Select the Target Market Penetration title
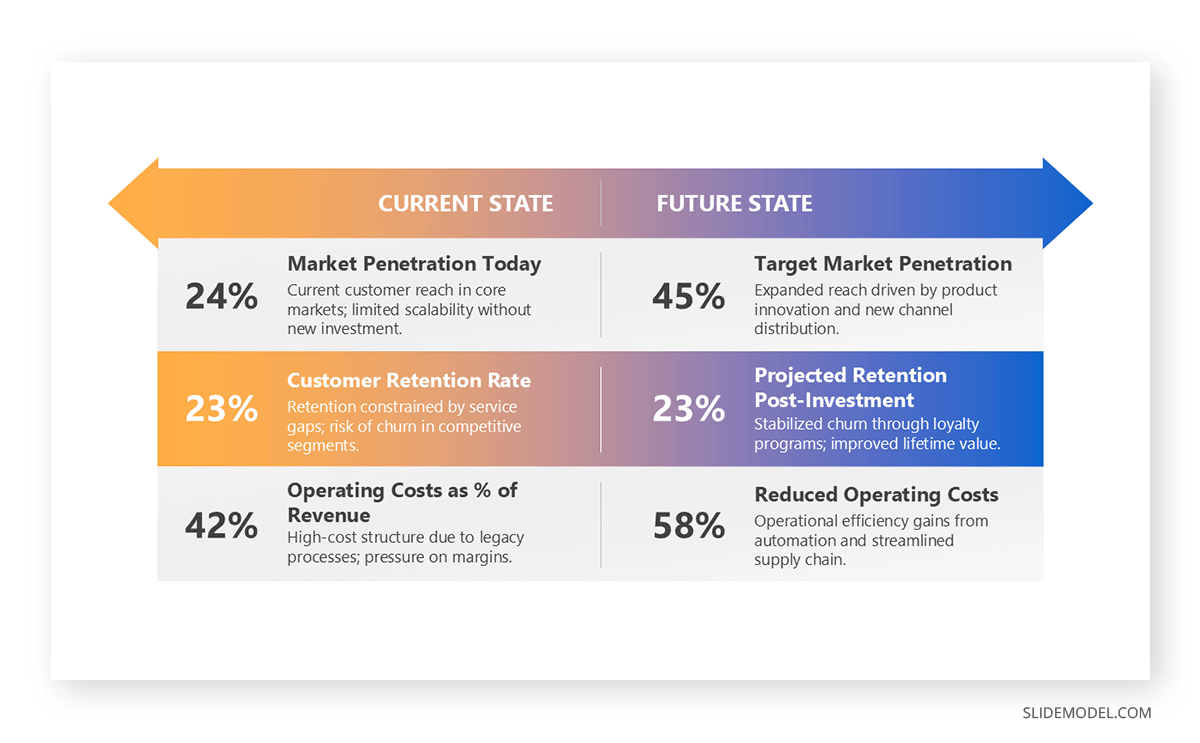Screen dimensions: 1200x743 click(x=882, y=264)
